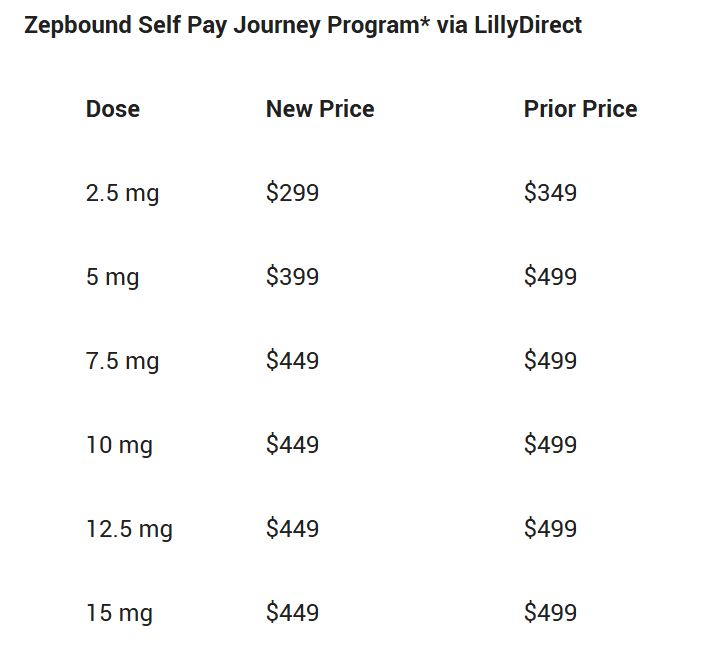Image resolution: width=723 pixels, height=651 pixels.
Task: Select the new price for 15 mg
Action: point(292,613)
